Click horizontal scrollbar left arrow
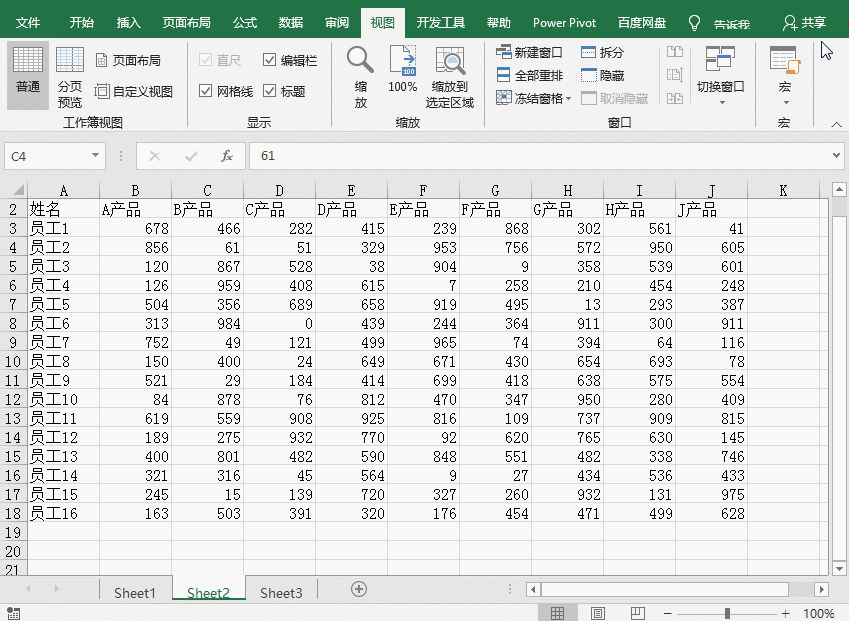Viewport: 849px width, 621px height. 533,589
